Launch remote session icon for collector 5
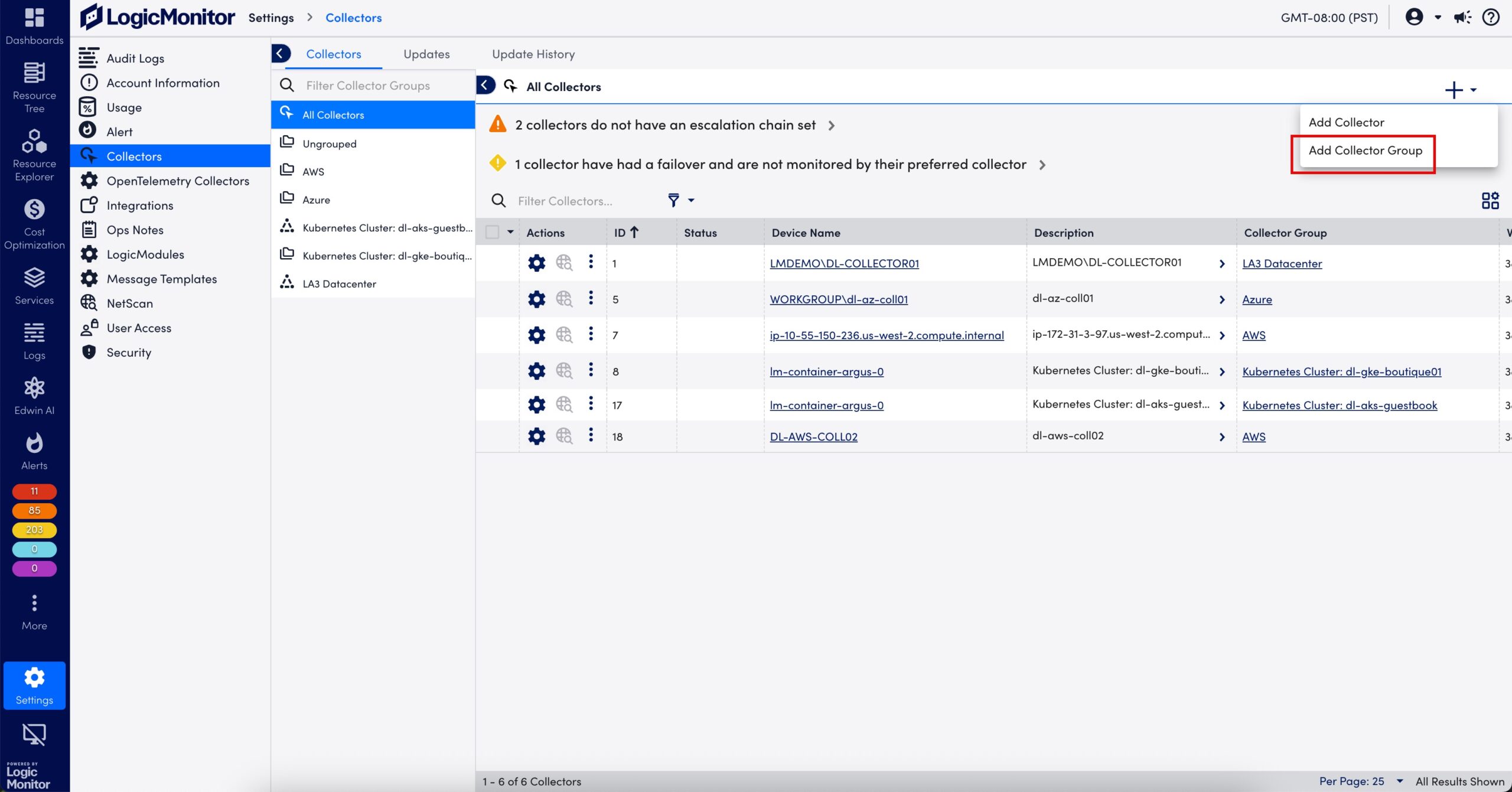This screenshot has width=1512, height=792. tap(563, 299)
